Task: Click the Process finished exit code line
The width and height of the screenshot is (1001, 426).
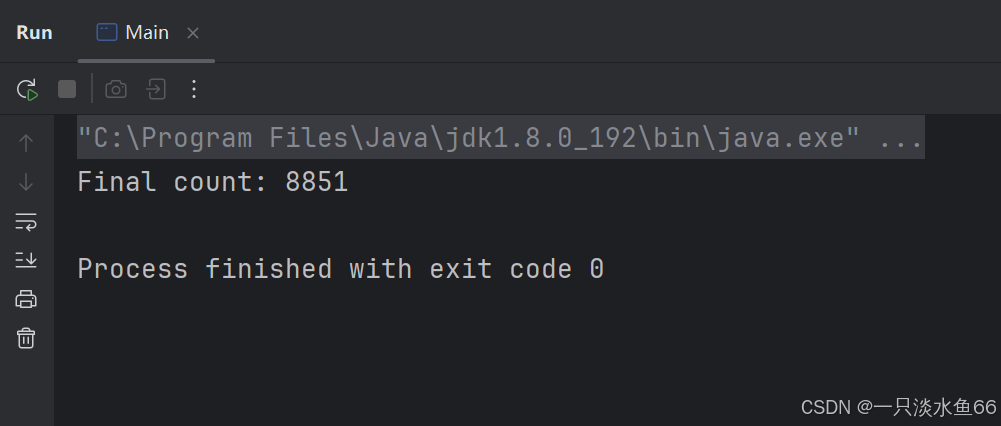Action: (x=340, y=269)
